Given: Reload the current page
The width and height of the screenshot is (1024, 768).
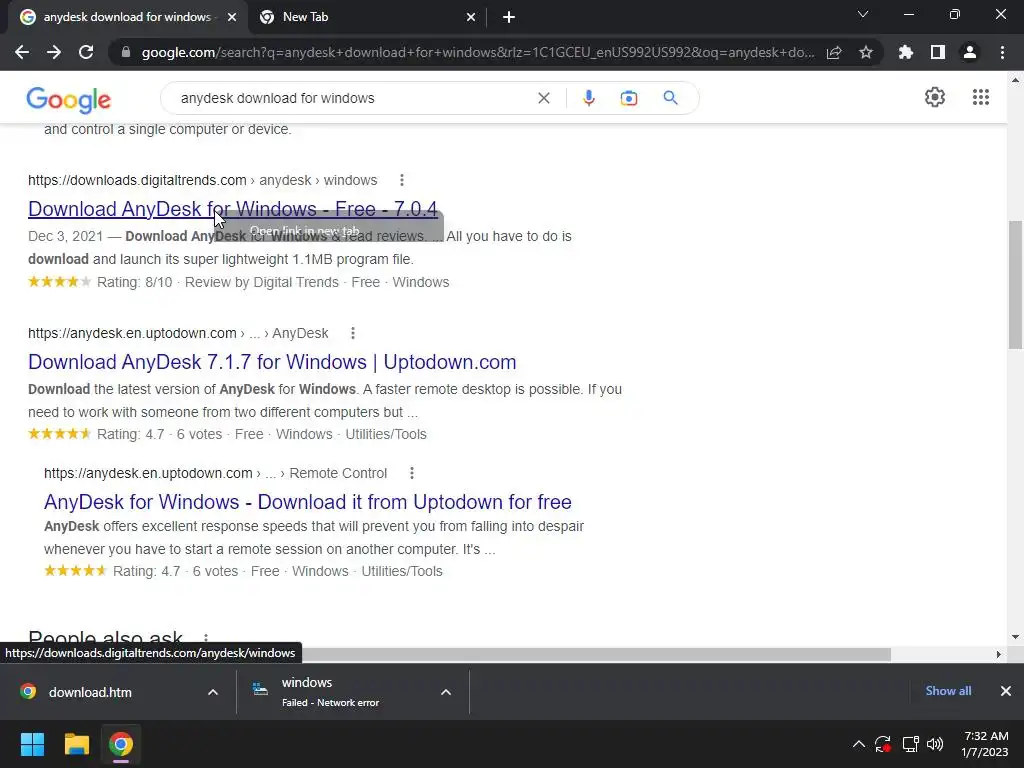Looking at the screenshot, I should click(86, 52).
